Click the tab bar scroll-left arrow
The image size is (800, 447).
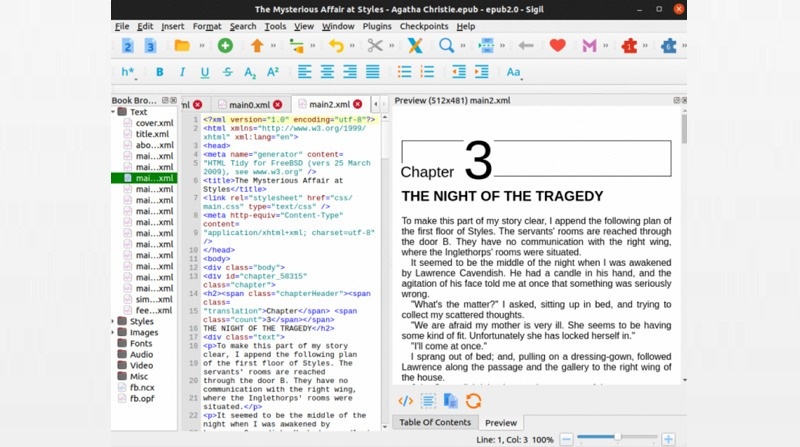(x=376, y=105)
